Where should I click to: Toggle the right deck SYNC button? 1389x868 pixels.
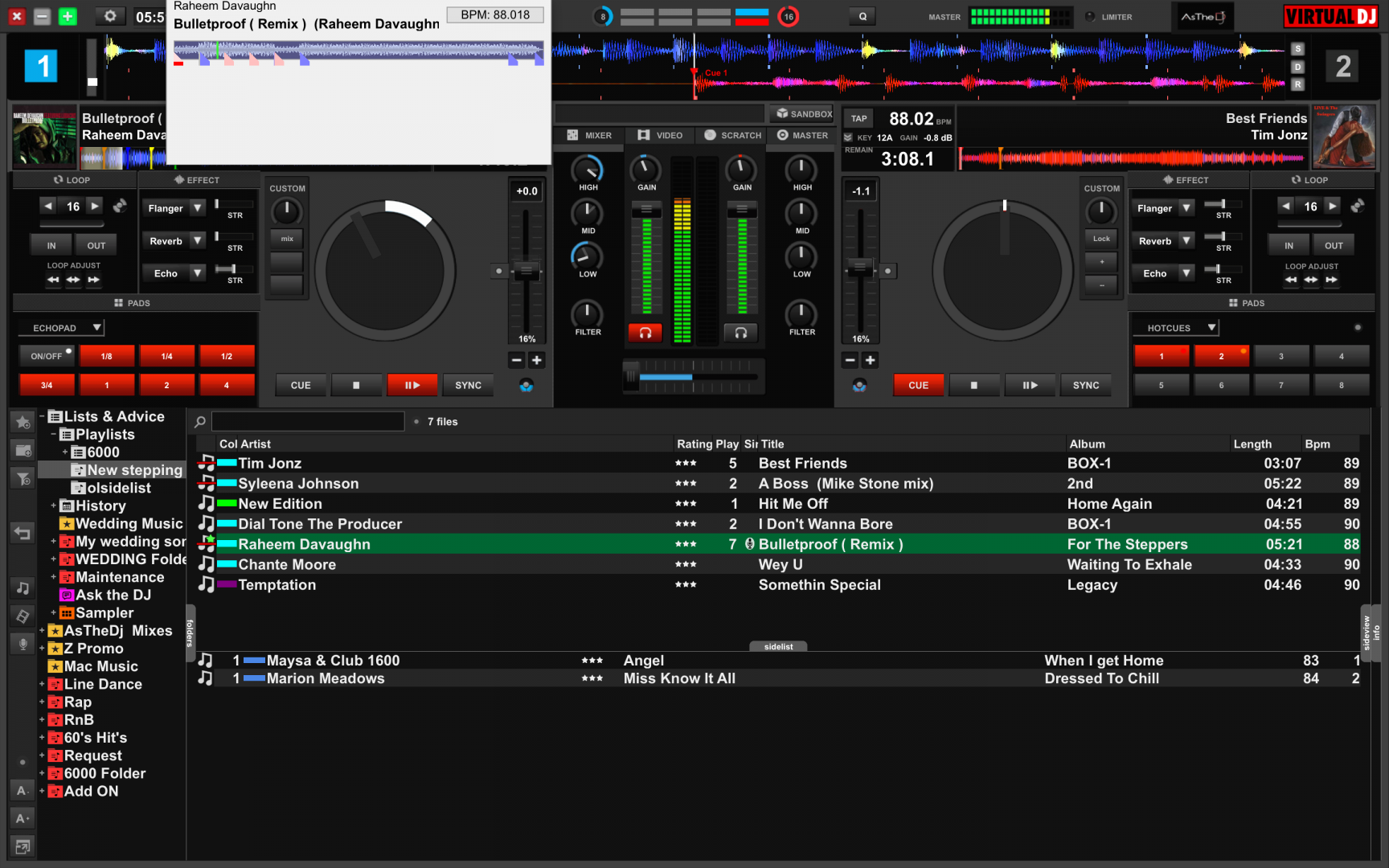click(1086, 386)
